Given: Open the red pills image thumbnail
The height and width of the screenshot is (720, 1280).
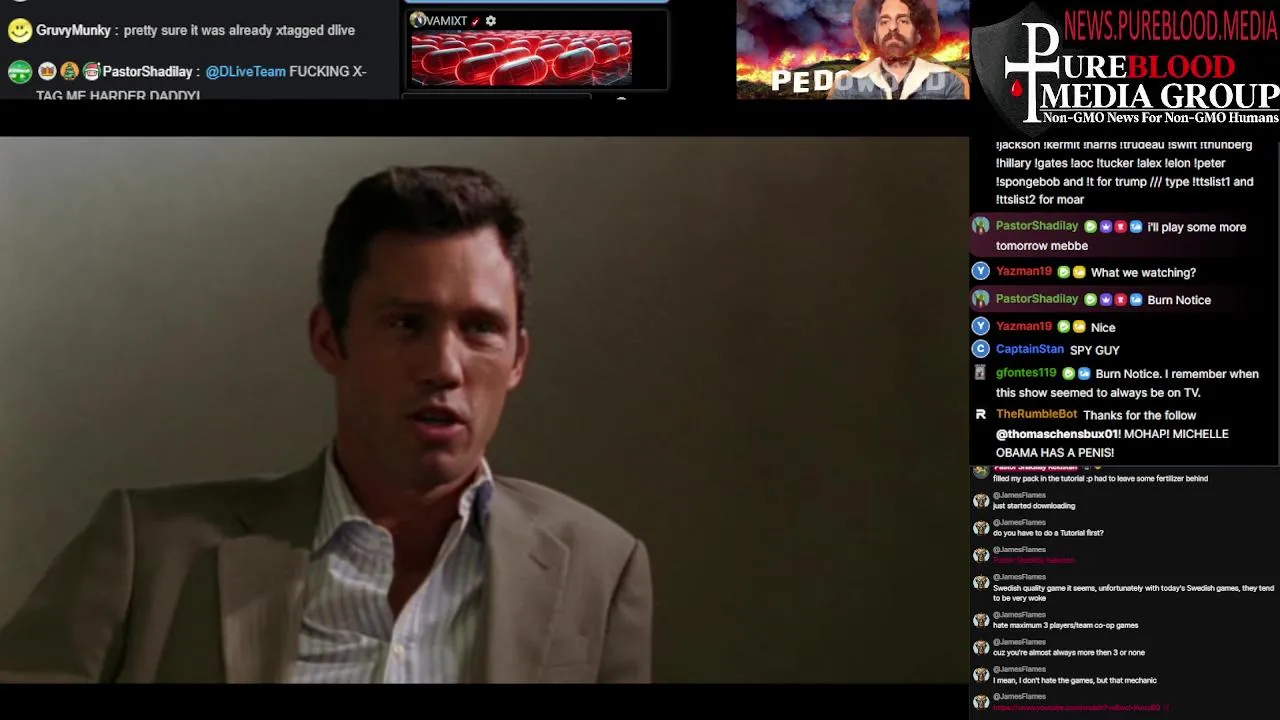Looking at the screenshot, I should 521,58.
